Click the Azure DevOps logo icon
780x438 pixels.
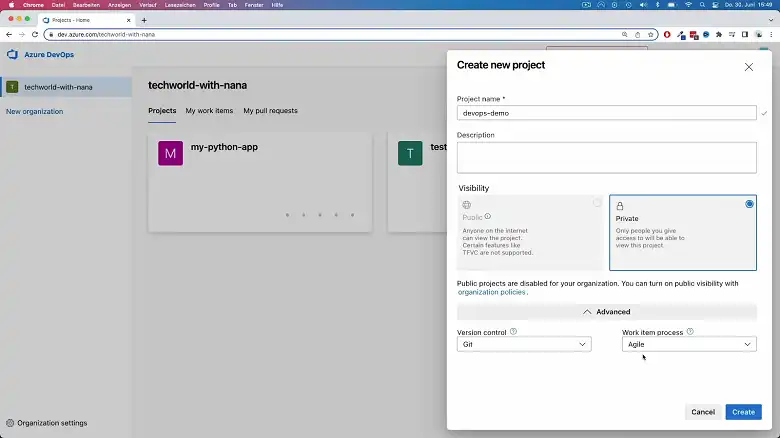coord(12,54)
